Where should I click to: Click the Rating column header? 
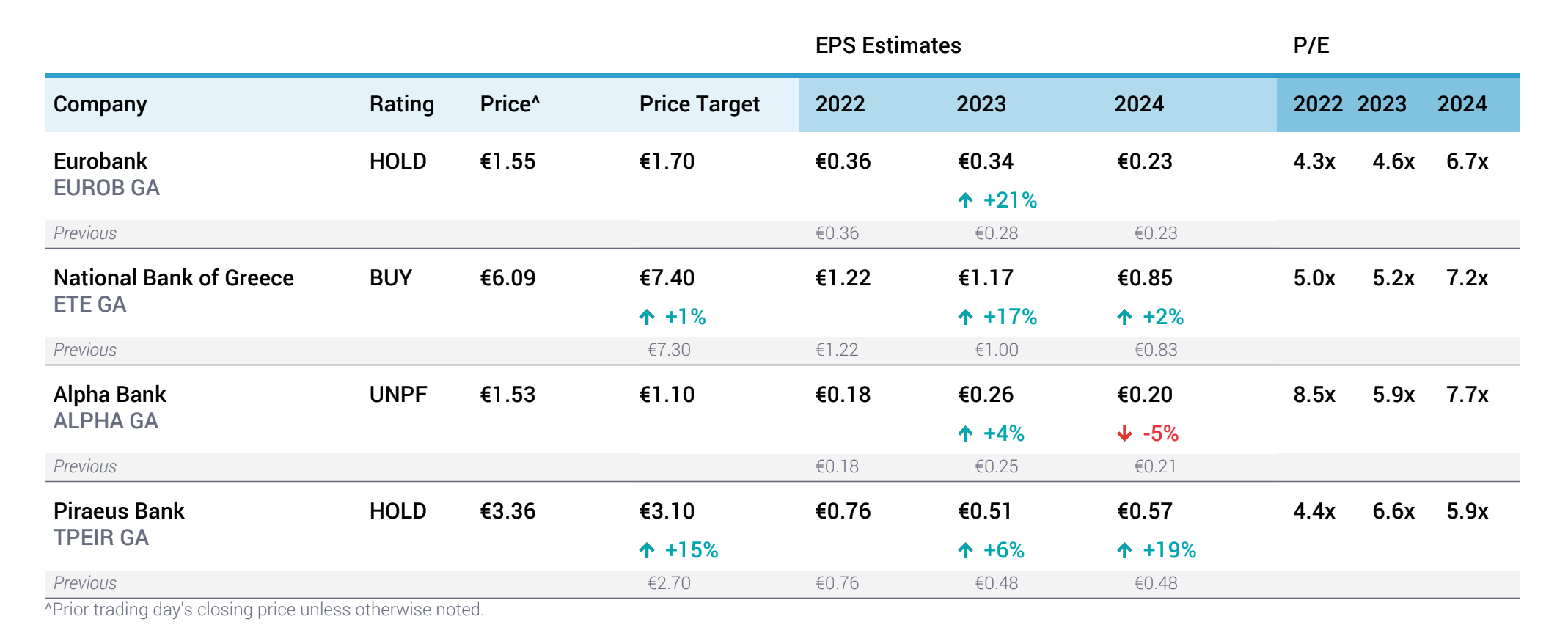coord(401,104)
